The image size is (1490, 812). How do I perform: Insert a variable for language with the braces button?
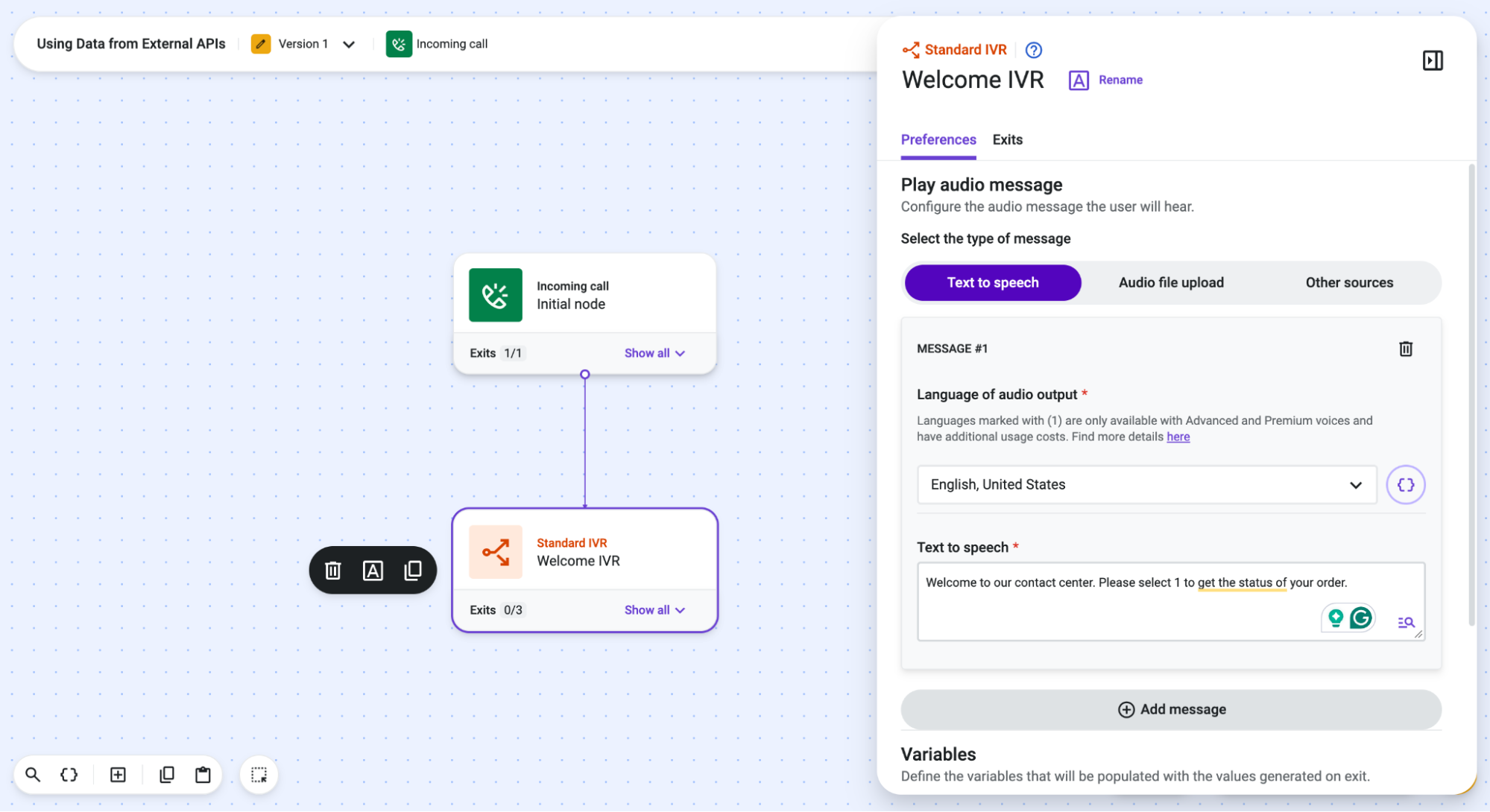click(1406, 485)
